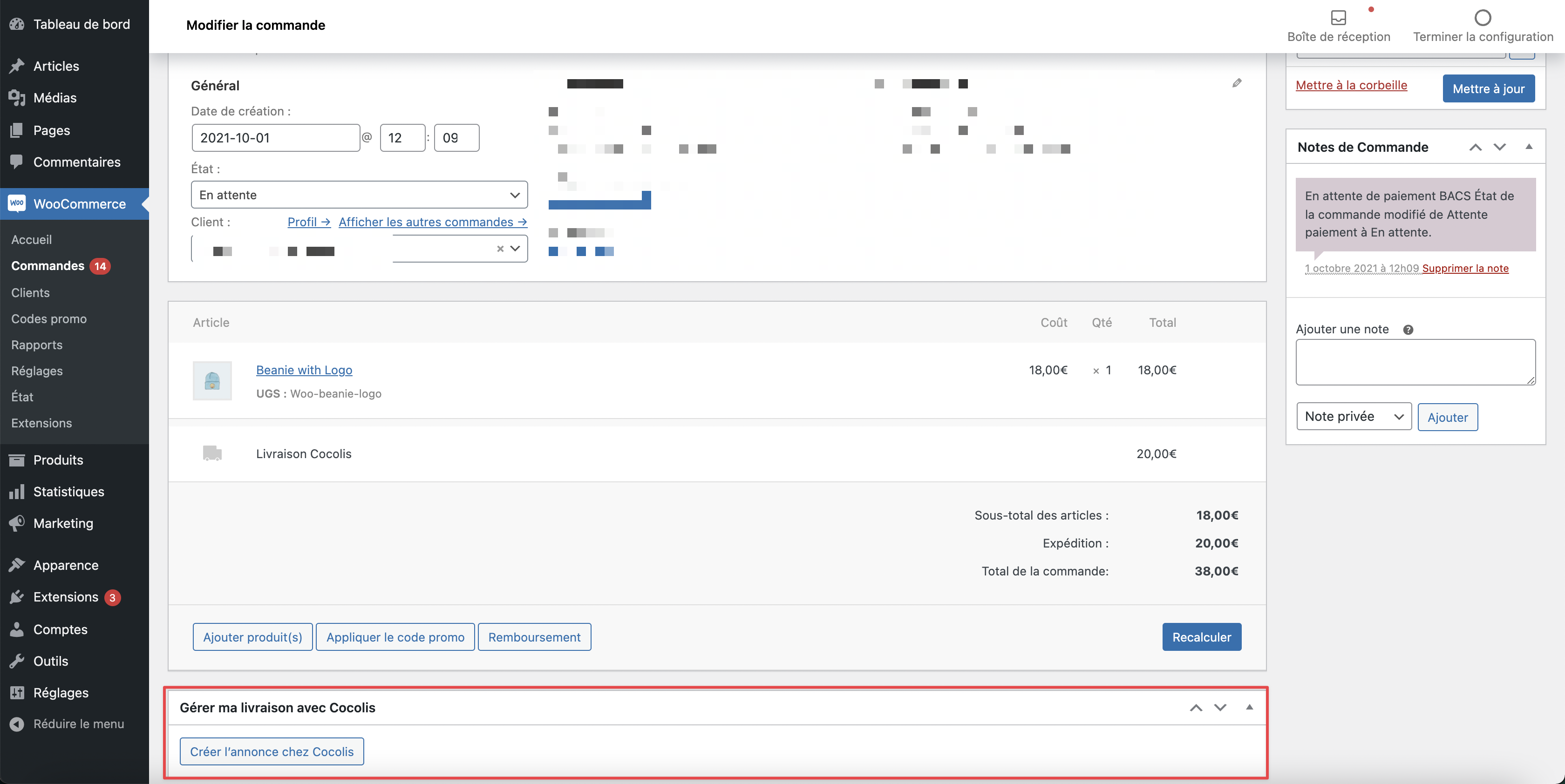Open the Note privée type dropdown
1565x784 pixels.
click(x=1353, y=417)
